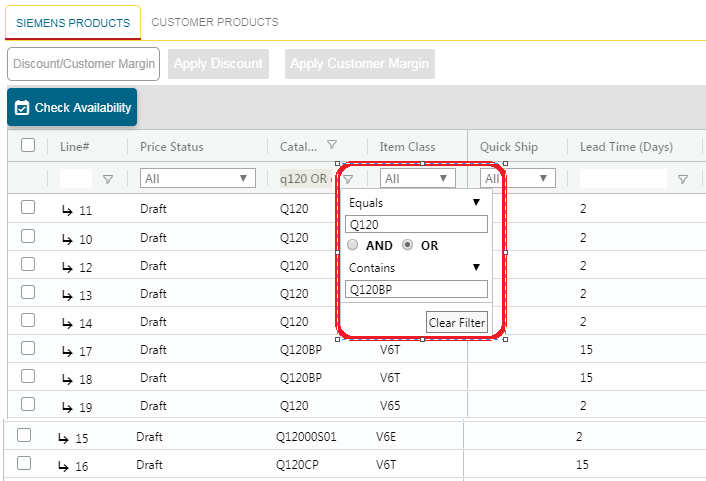Image resolution: width=706 pixels, height=481 pixels.
Task: Click Draft status in line 16
Action: [x=149, y=465]
